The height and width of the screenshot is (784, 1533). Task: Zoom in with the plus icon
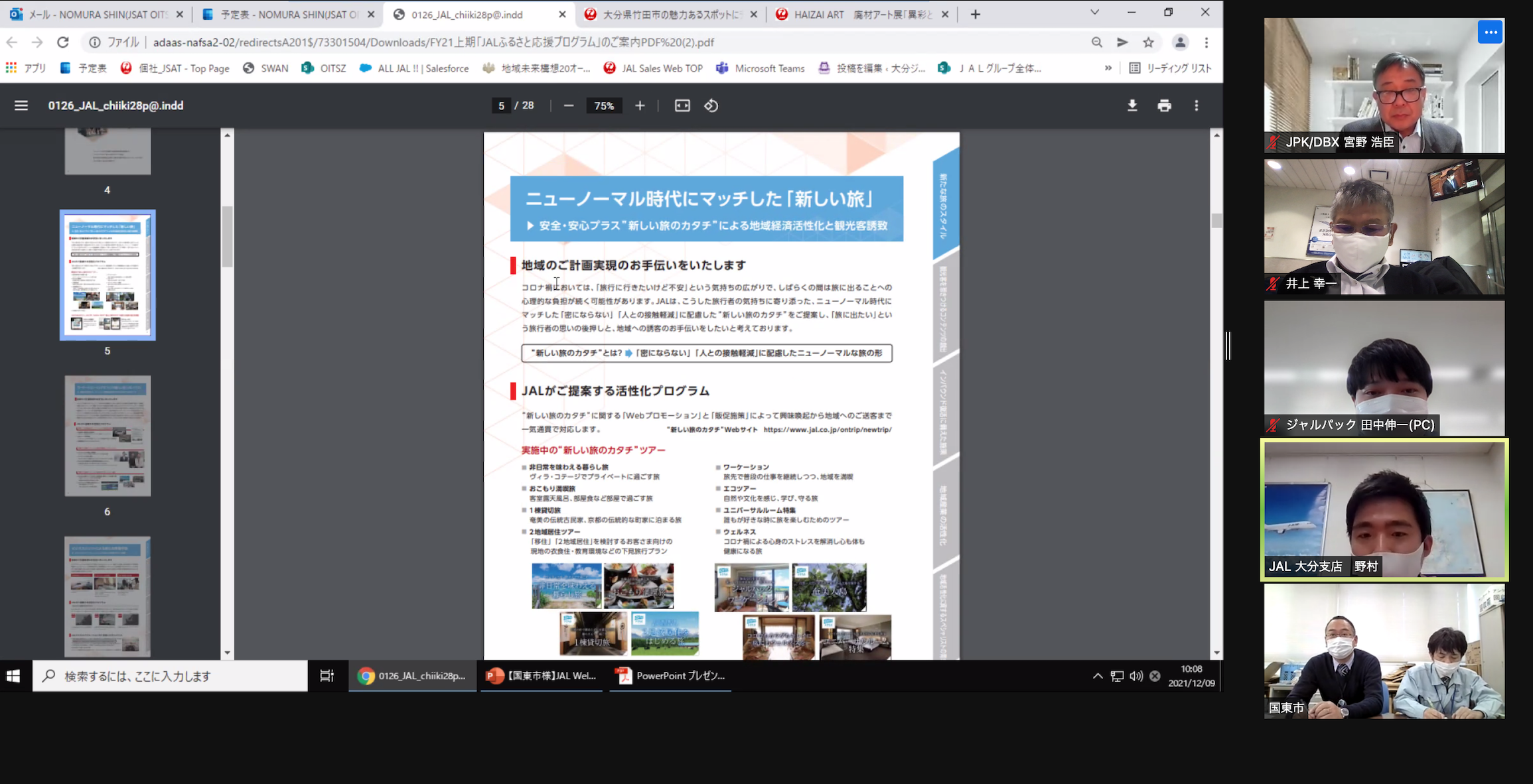tap(640, 105)
